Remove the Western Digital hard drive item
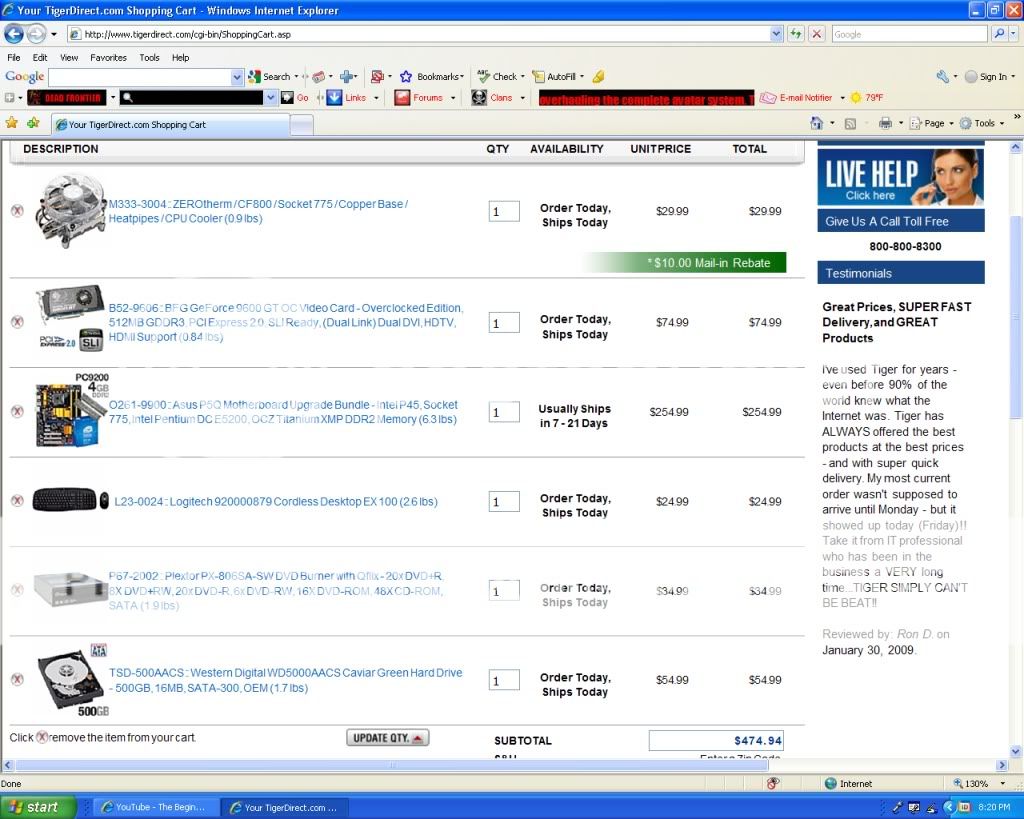1024x819 pixels. click(17, 680)
